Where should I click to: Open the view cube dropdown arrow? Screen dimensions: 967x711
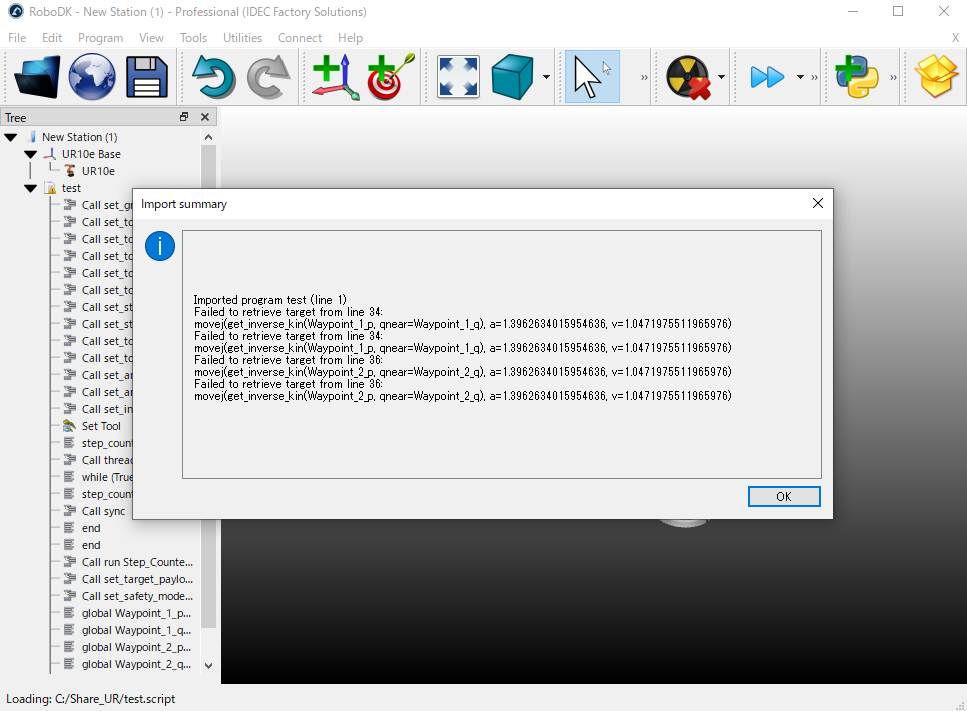coord(546,77)
